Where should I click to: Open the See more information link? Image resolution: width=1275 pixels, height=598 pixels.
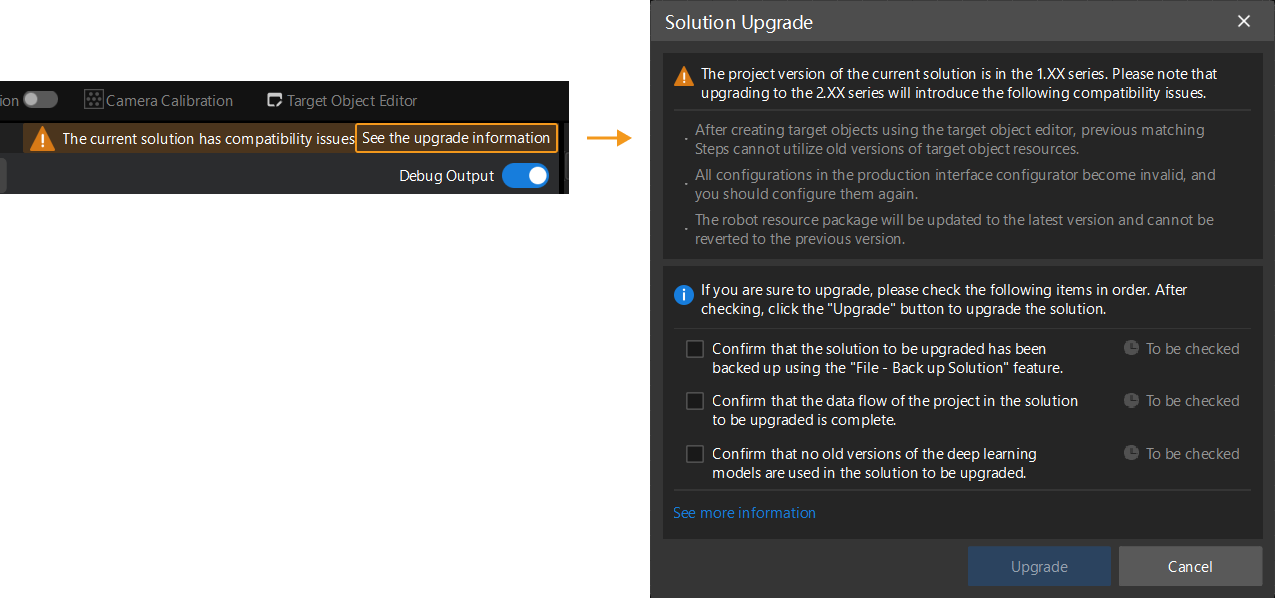point(744,512)
